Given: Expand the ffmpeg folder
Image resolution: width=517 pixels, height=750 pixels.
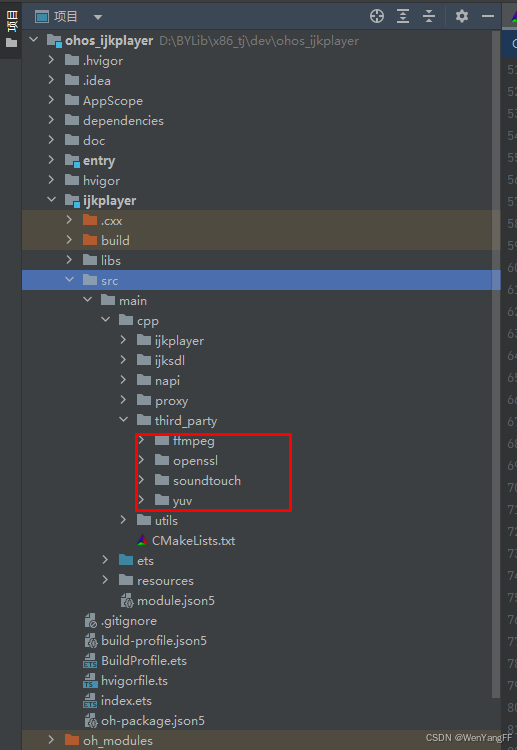Looking at the screenshot, I should coord(141,441).
